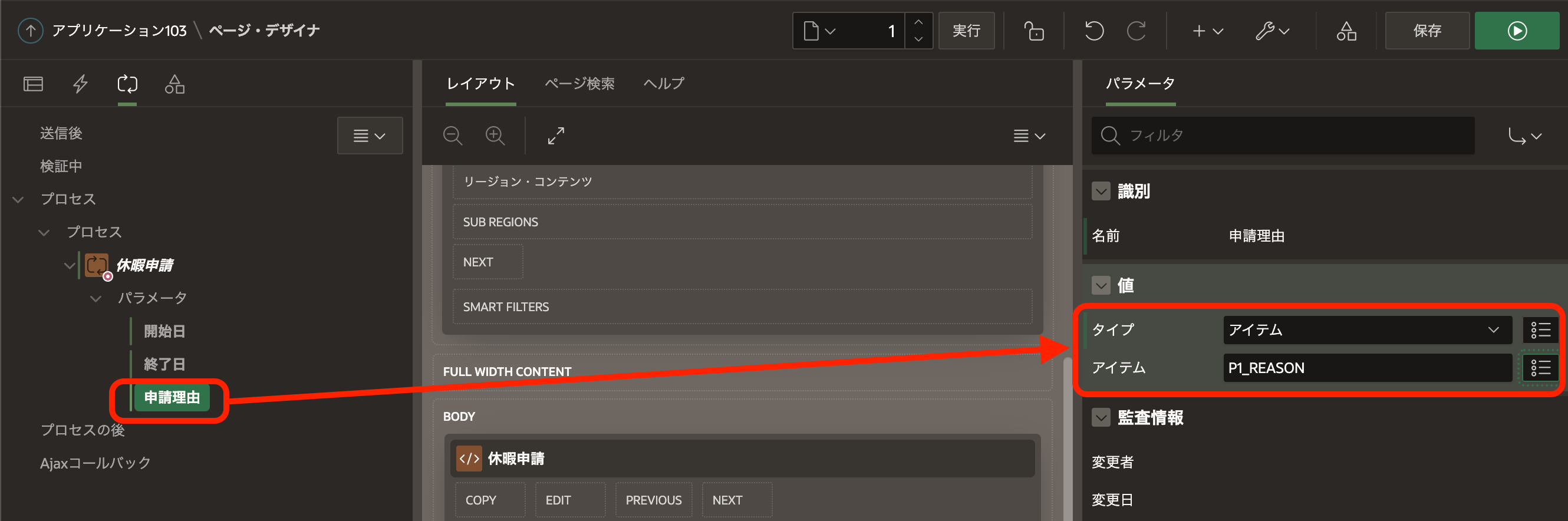Click the zoom in magnifier icon
This screenshot has width=1568, height=521.
(x=495, y=135)
